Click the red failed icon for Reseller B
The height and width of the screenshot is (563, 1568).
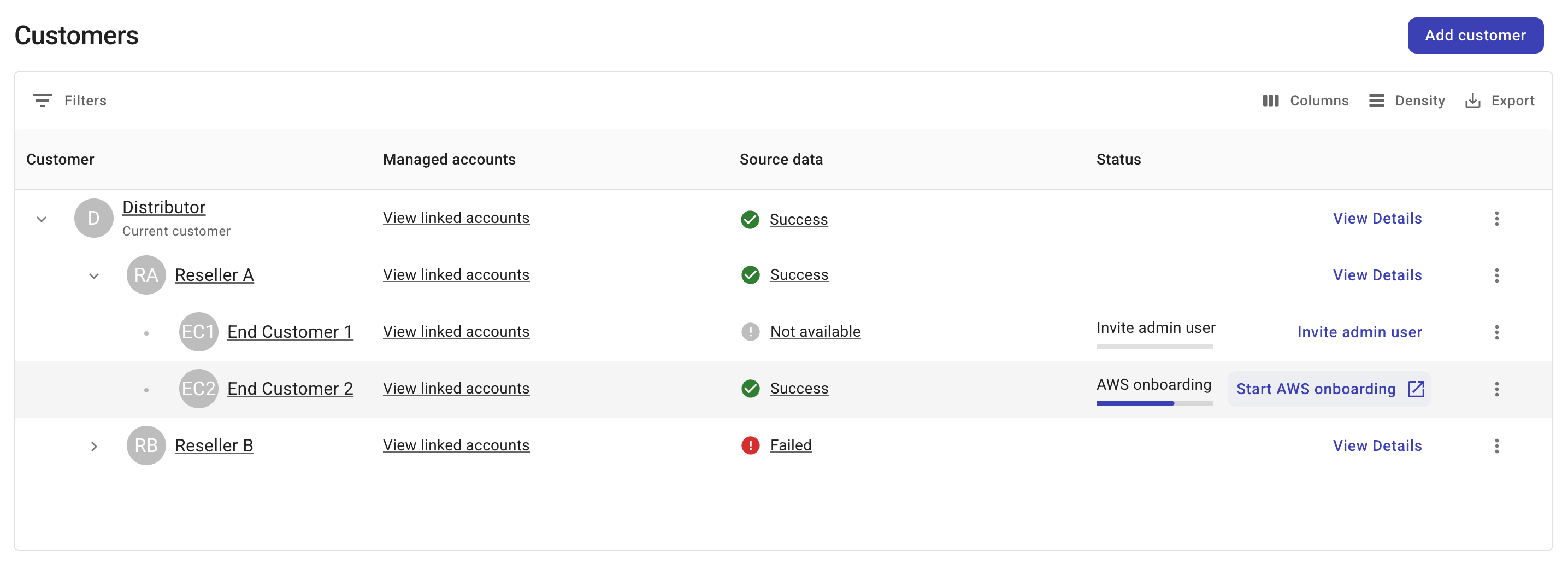point(750,446)
